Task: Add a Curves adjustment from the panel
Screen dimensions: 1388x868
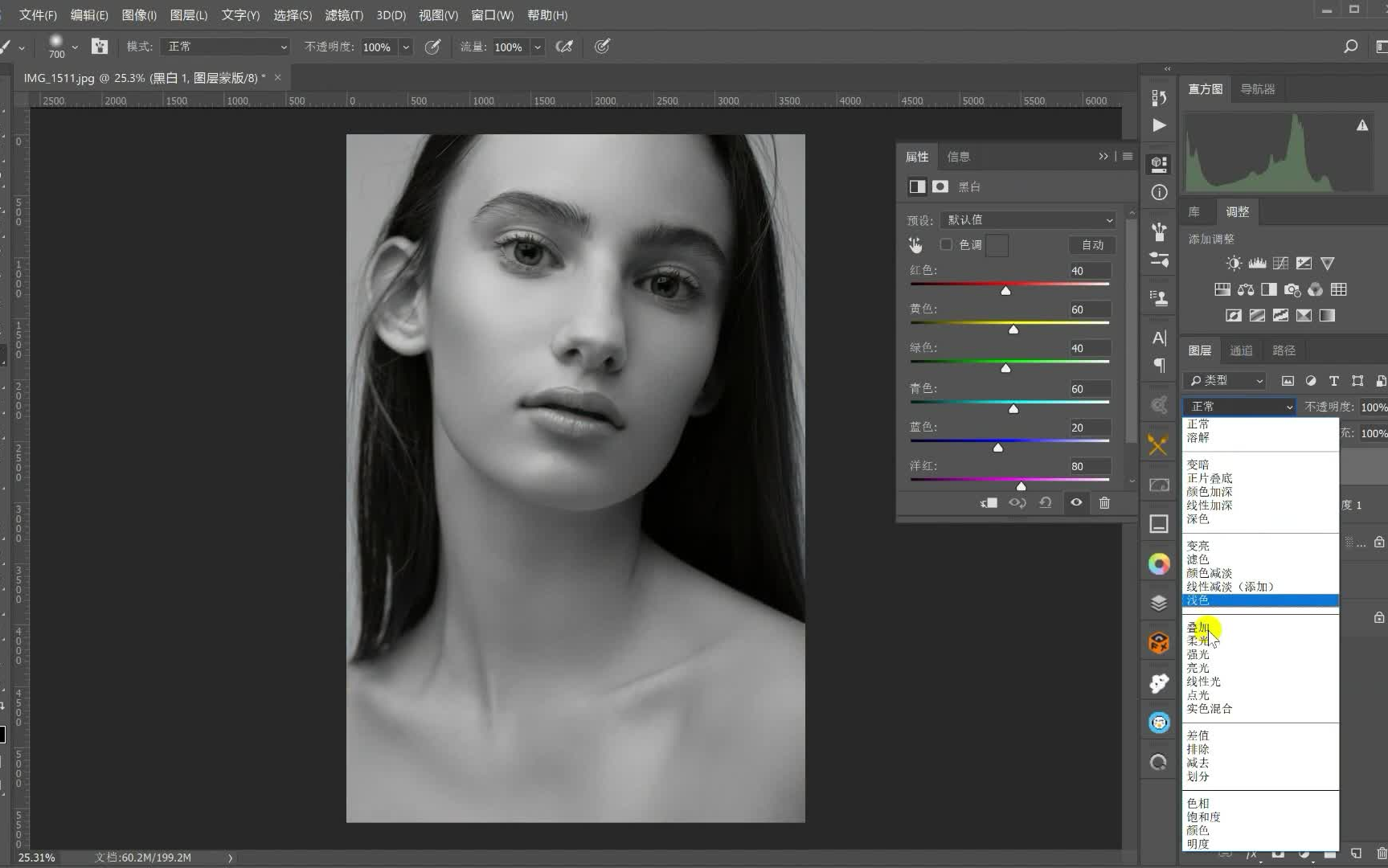Action: click(x=1280, y=264)
